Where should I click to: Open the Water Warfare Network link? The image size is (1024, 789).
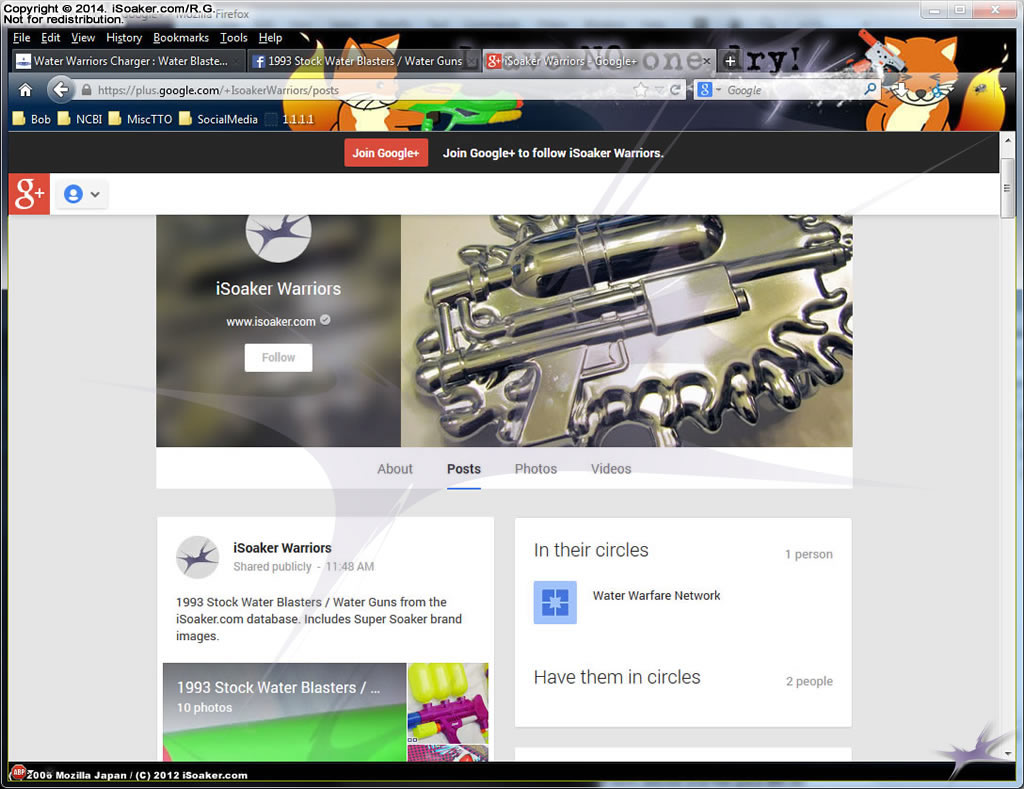656,596
